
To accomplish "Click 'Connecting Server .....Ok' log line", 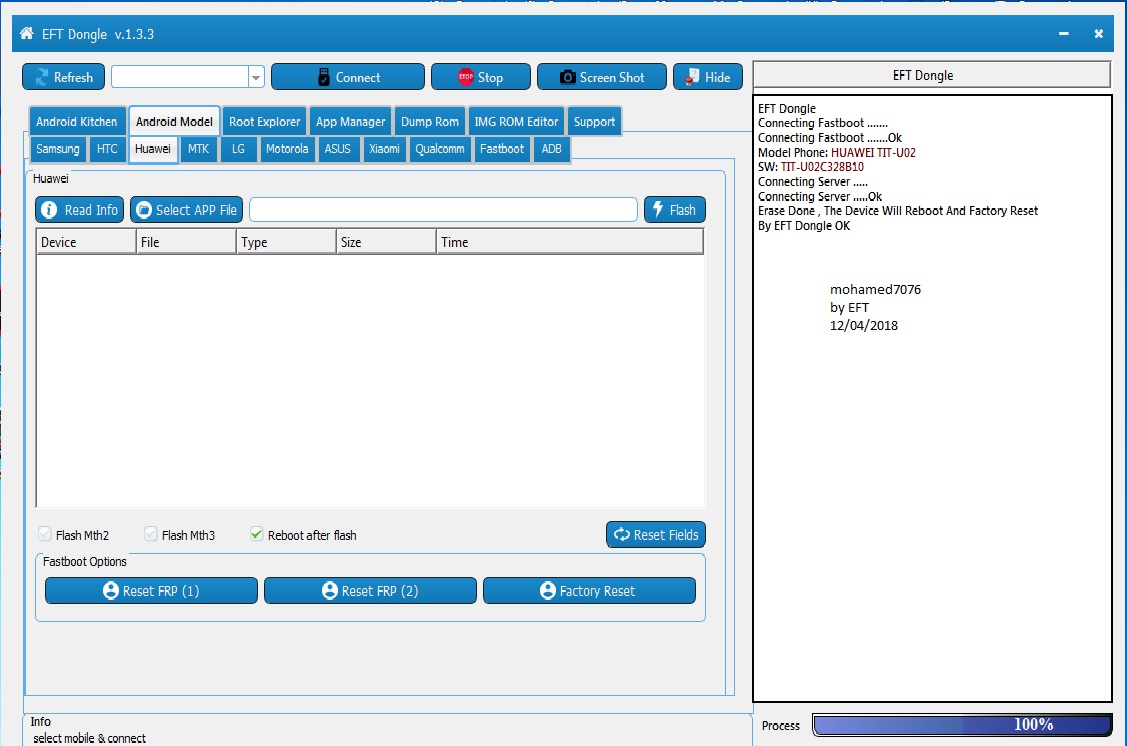I will click(x=820, y=196).
